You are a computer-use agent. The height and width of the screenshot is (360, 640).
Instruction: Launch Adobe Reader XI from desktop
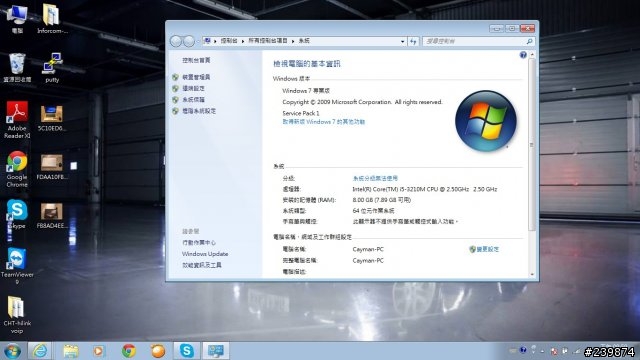[x=17, y=120]
